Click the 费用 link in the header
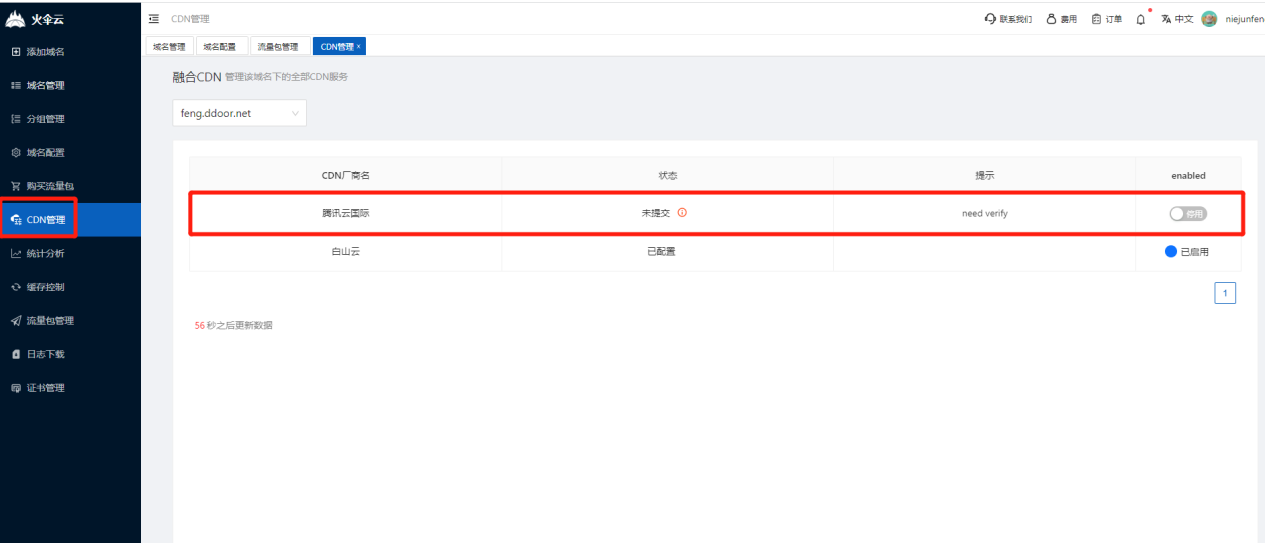Image resolution: width=1265 pixels, height=543 pixels. [x=1062, y=19]
